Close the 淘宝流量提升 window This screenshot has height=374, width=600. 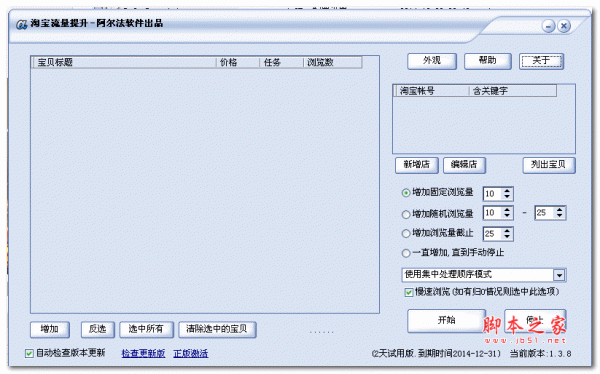(564, 26)
